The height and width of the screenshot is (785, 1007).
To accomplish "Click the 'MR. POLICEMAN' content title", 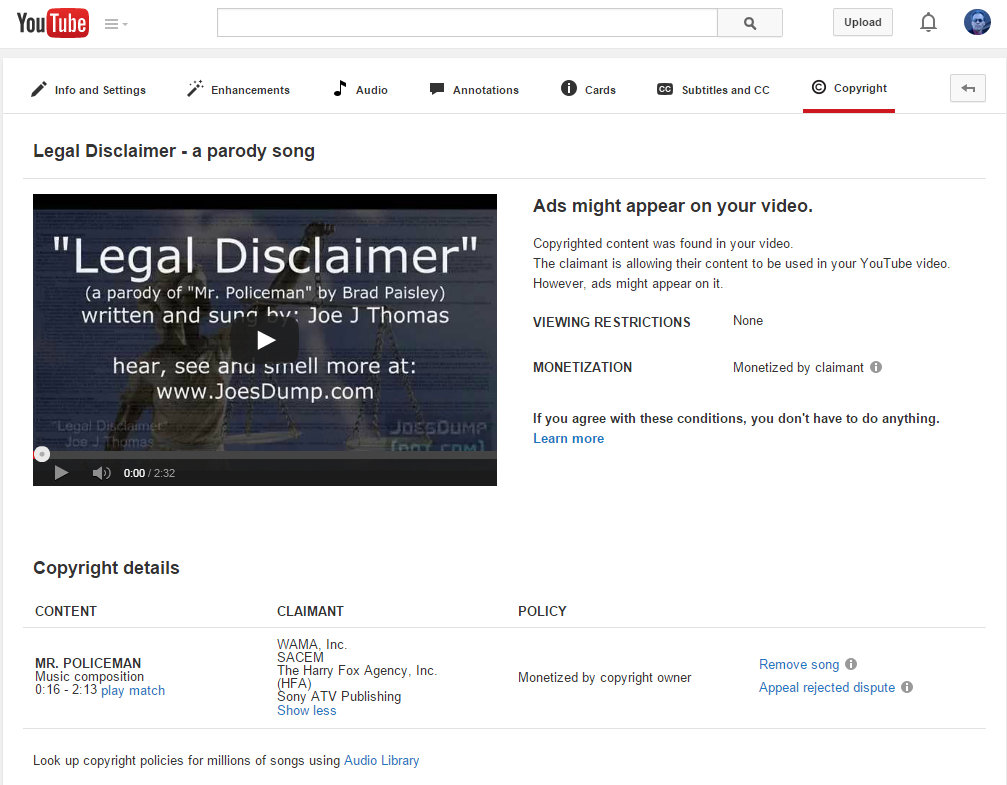I will point(88,663).
